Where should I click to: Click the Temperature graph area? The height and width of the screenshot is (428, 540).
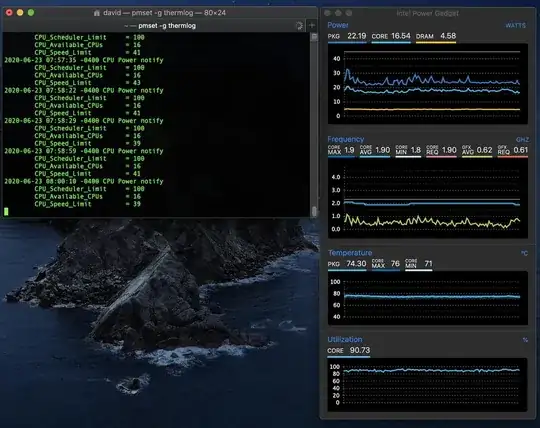click(x=427, y=298)
